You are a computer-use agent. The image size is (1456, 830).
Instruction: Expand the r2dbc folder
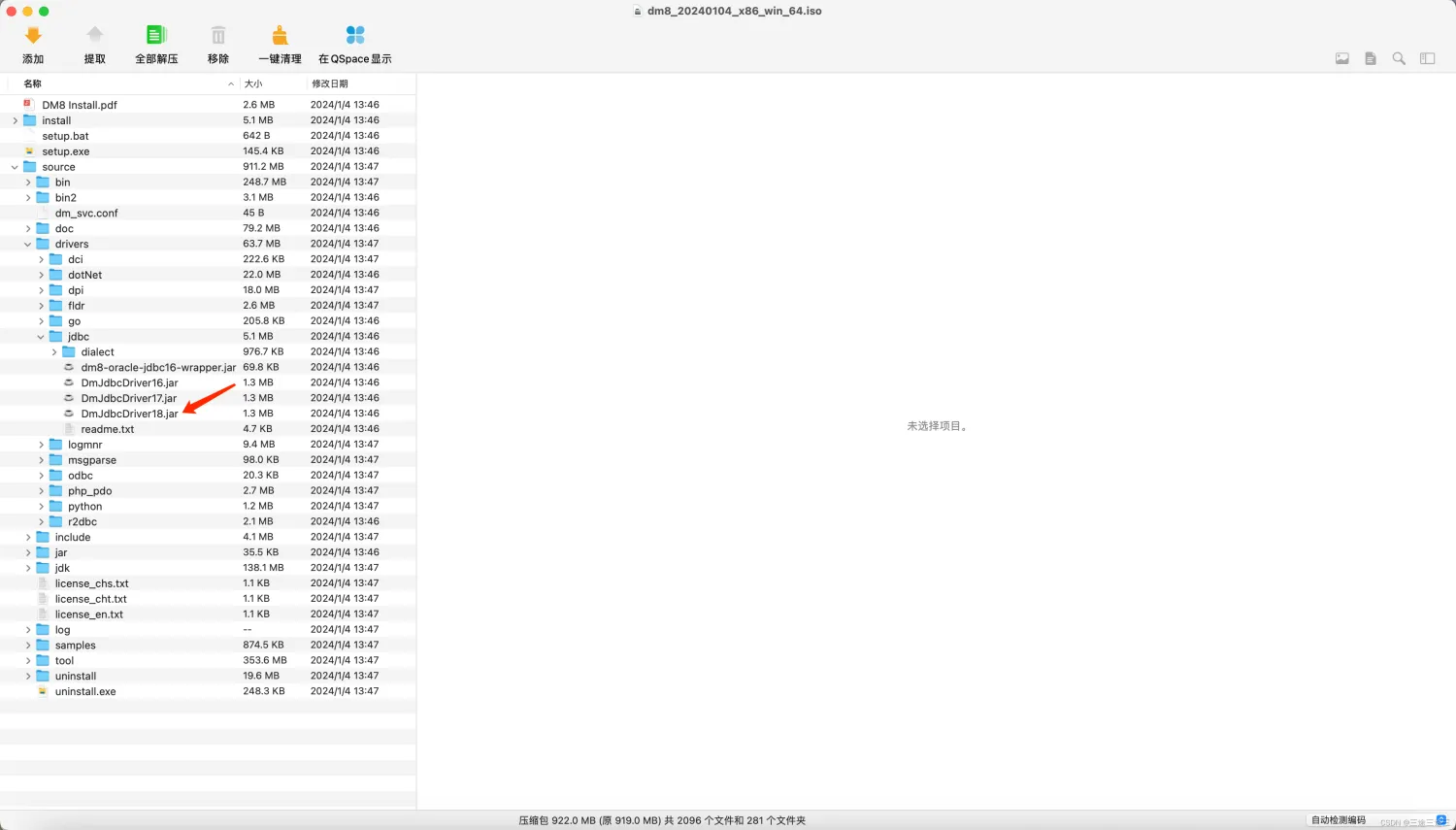point(41,521)
